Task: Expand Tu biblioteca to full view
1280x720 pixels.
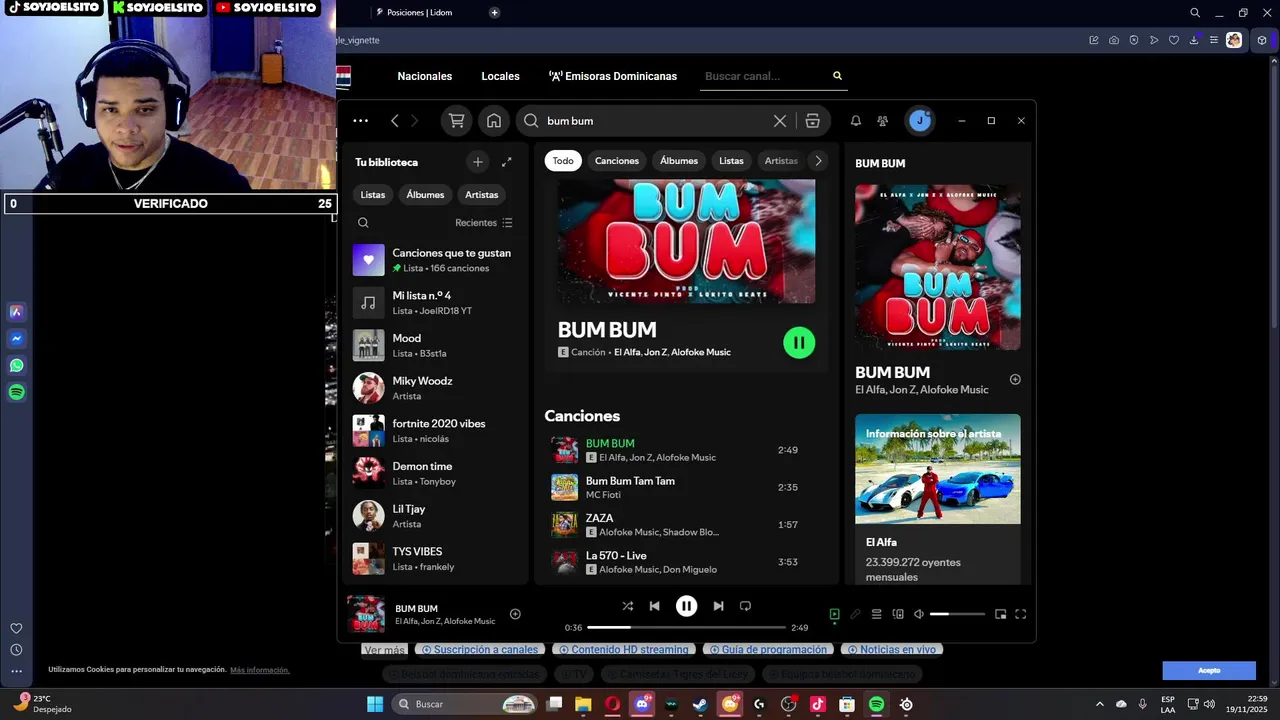Action: pyautogui.click(x=506, y=162)
